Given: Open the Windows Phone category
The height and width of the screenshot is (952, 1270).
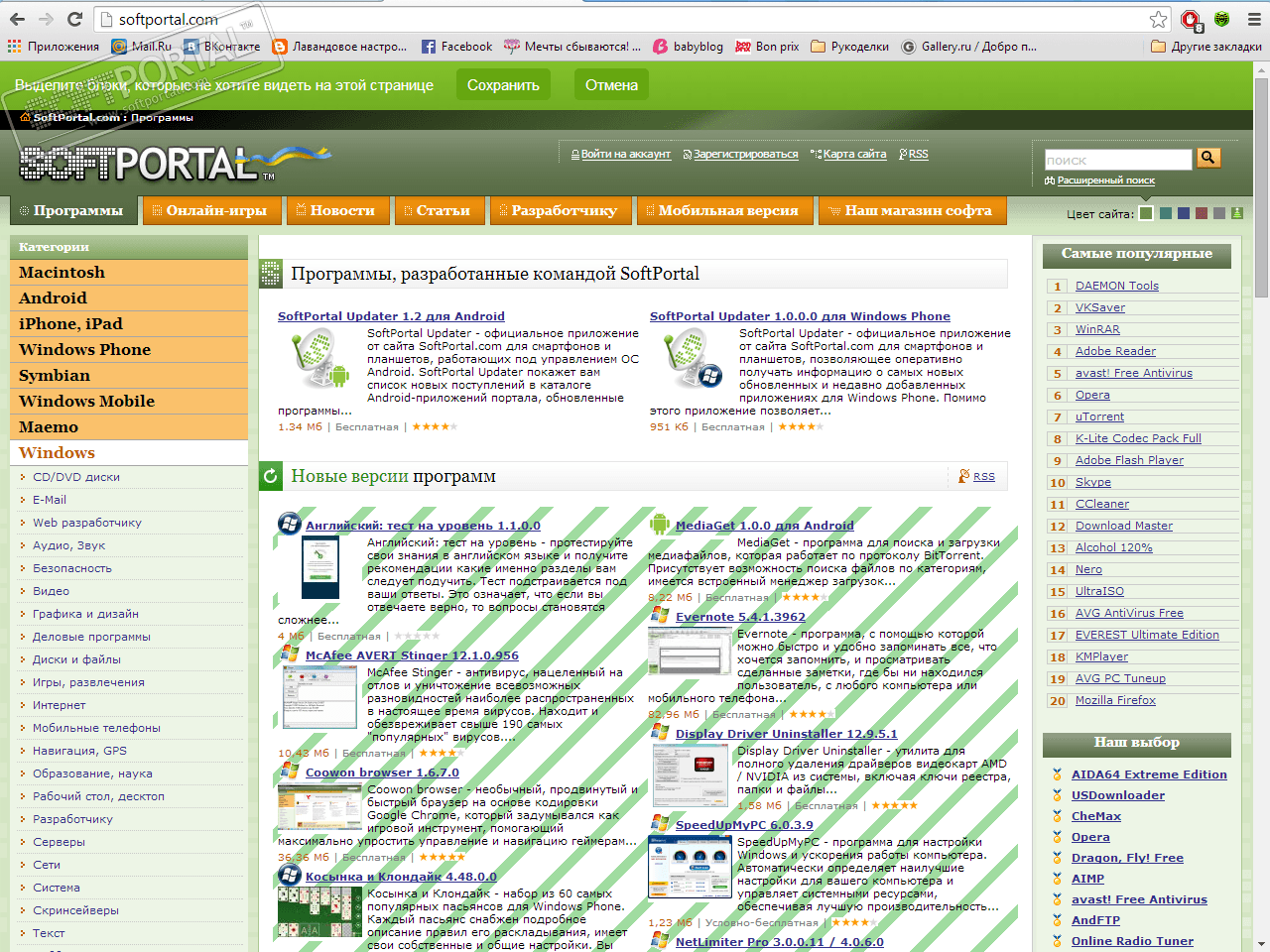Looking at the screenshot, I should coord(129,350).
